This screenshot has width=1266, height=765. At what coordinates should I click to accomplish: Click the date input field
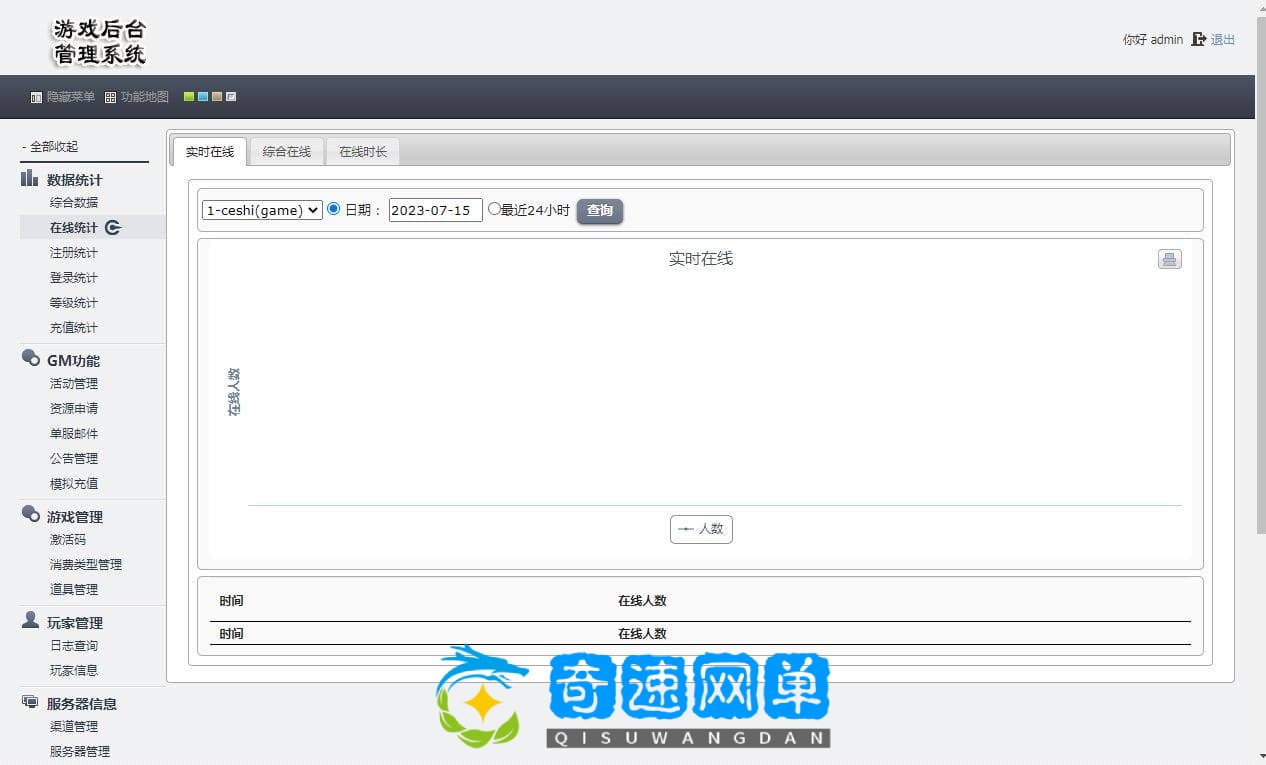pyautogui.click(x=435, y=210)
